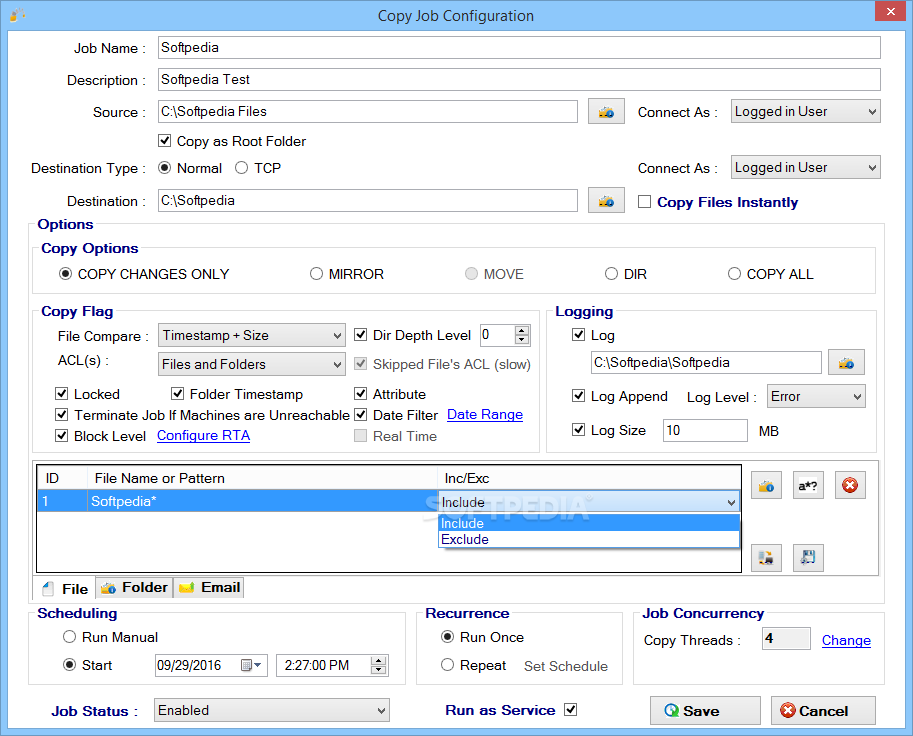Collapse the Inc/Exc Include combo box
913x736 pixels.
click(731, 502)
